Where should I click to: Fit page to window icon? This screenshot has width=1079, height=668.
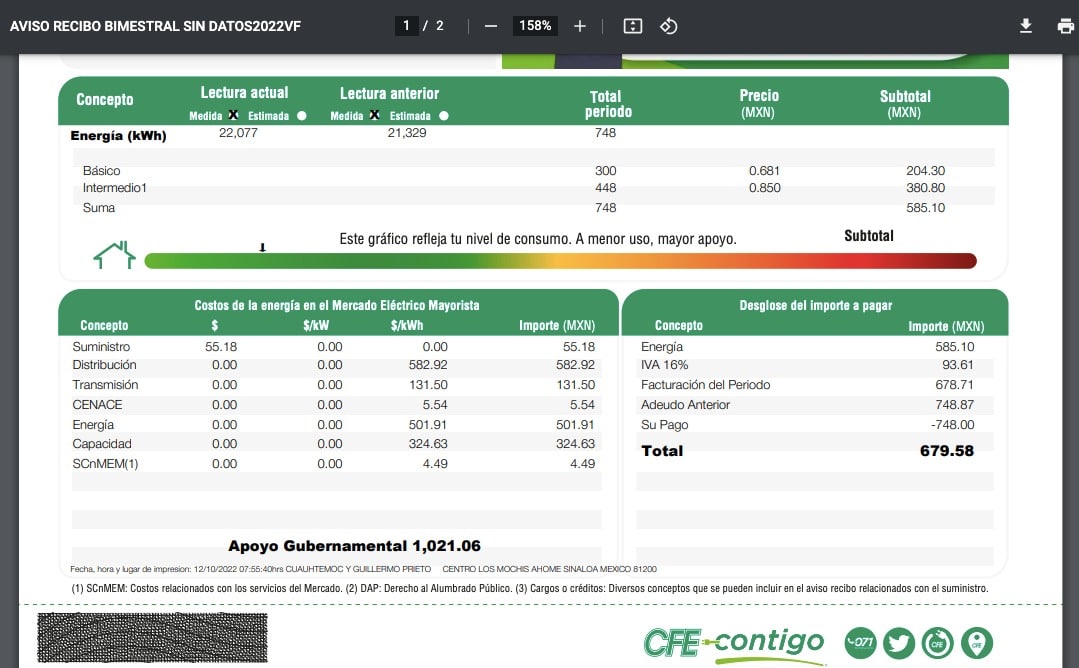click(x=632, y=26)
